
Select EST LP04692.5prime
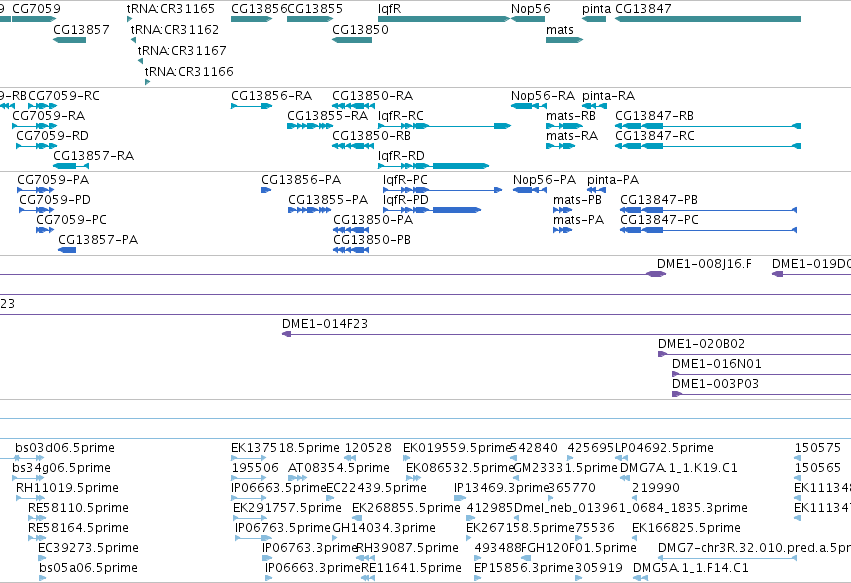click(664, 448)
